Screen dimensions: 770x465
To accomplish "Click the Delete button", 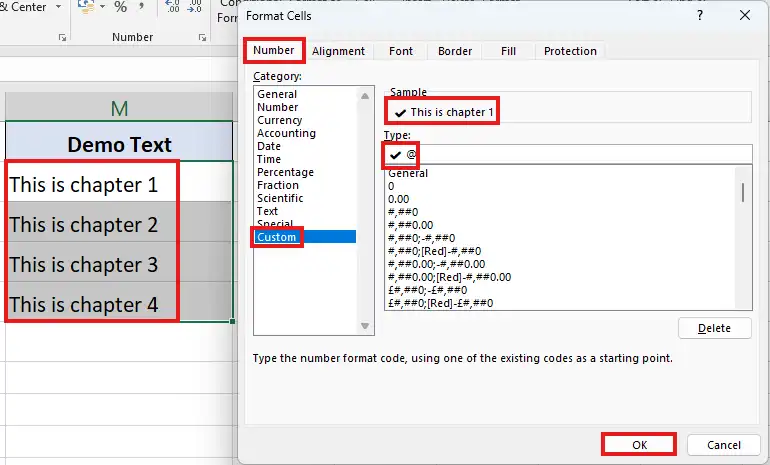I will point(715,328).
